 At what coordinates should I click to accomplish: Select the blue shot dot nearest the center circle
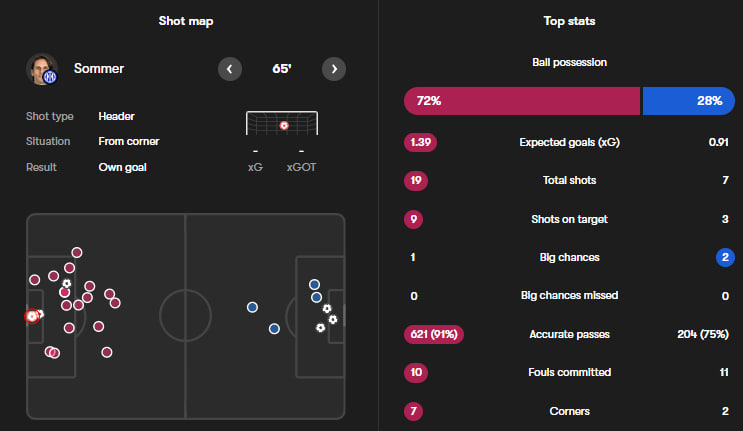(x=253, y=307)
